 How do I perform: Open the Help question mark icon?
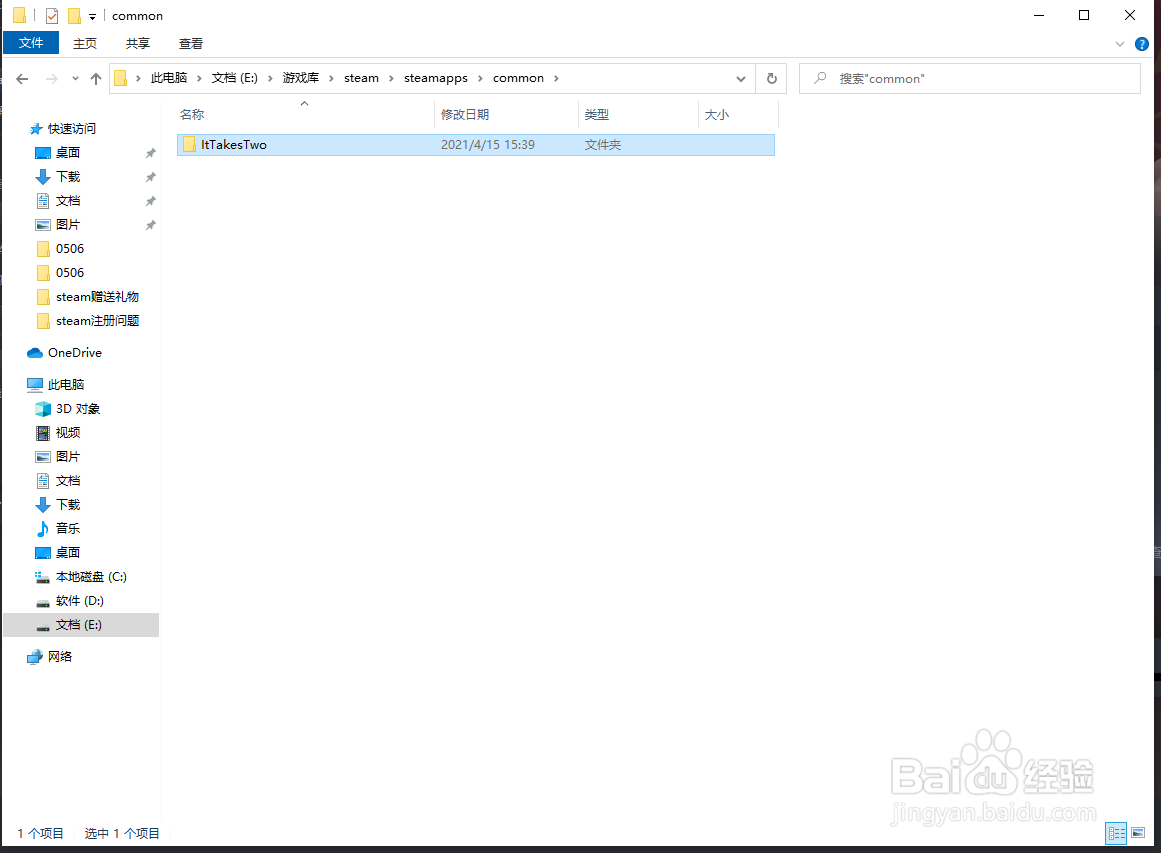(x=1142, y=44)
